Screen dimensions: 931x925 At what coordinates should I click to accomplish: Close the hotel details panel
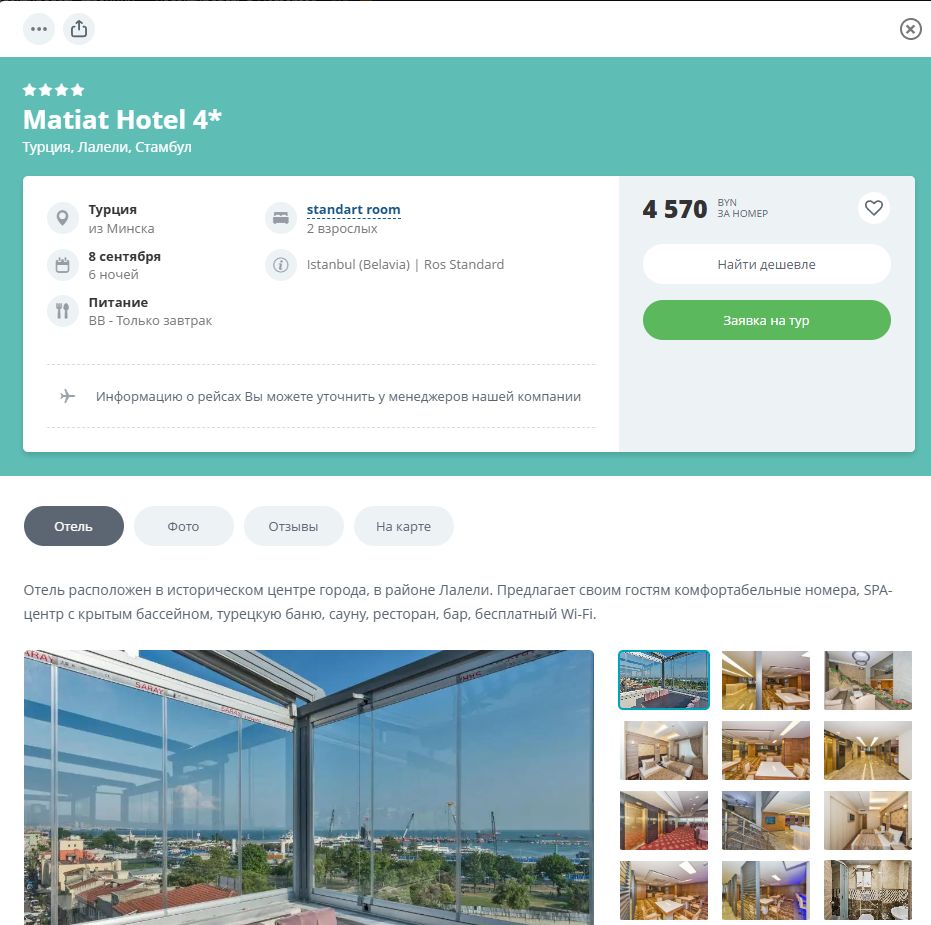tap(910, 29)
